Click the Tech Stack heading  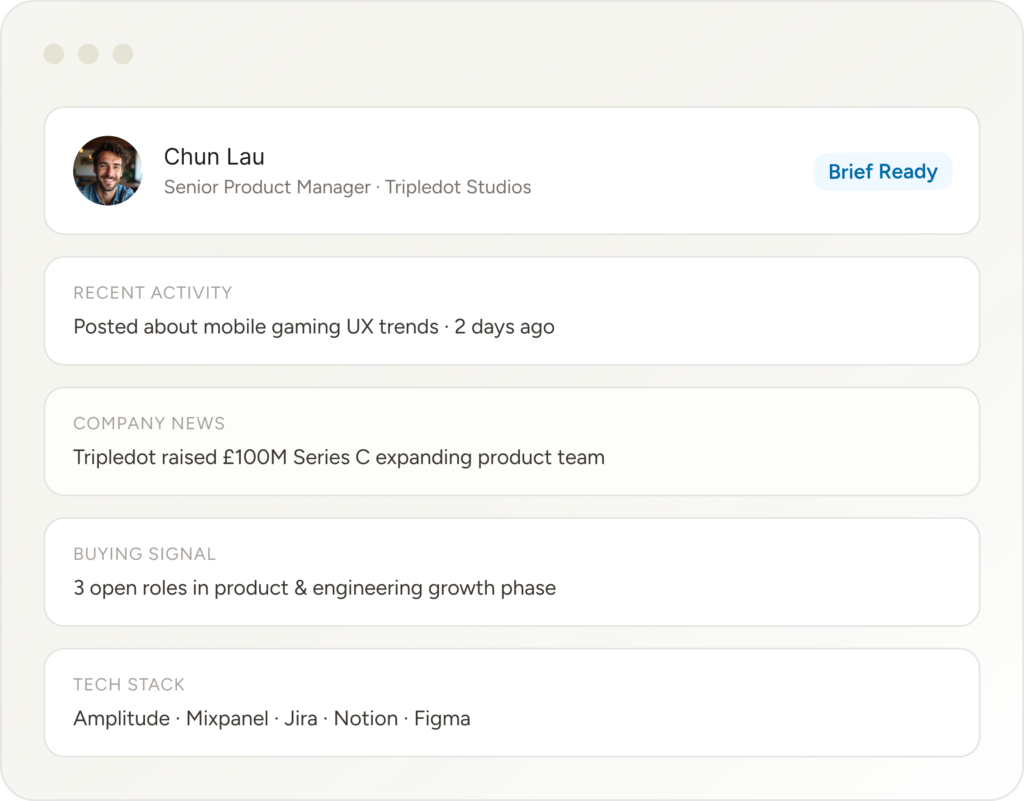[x=129, y=685]
